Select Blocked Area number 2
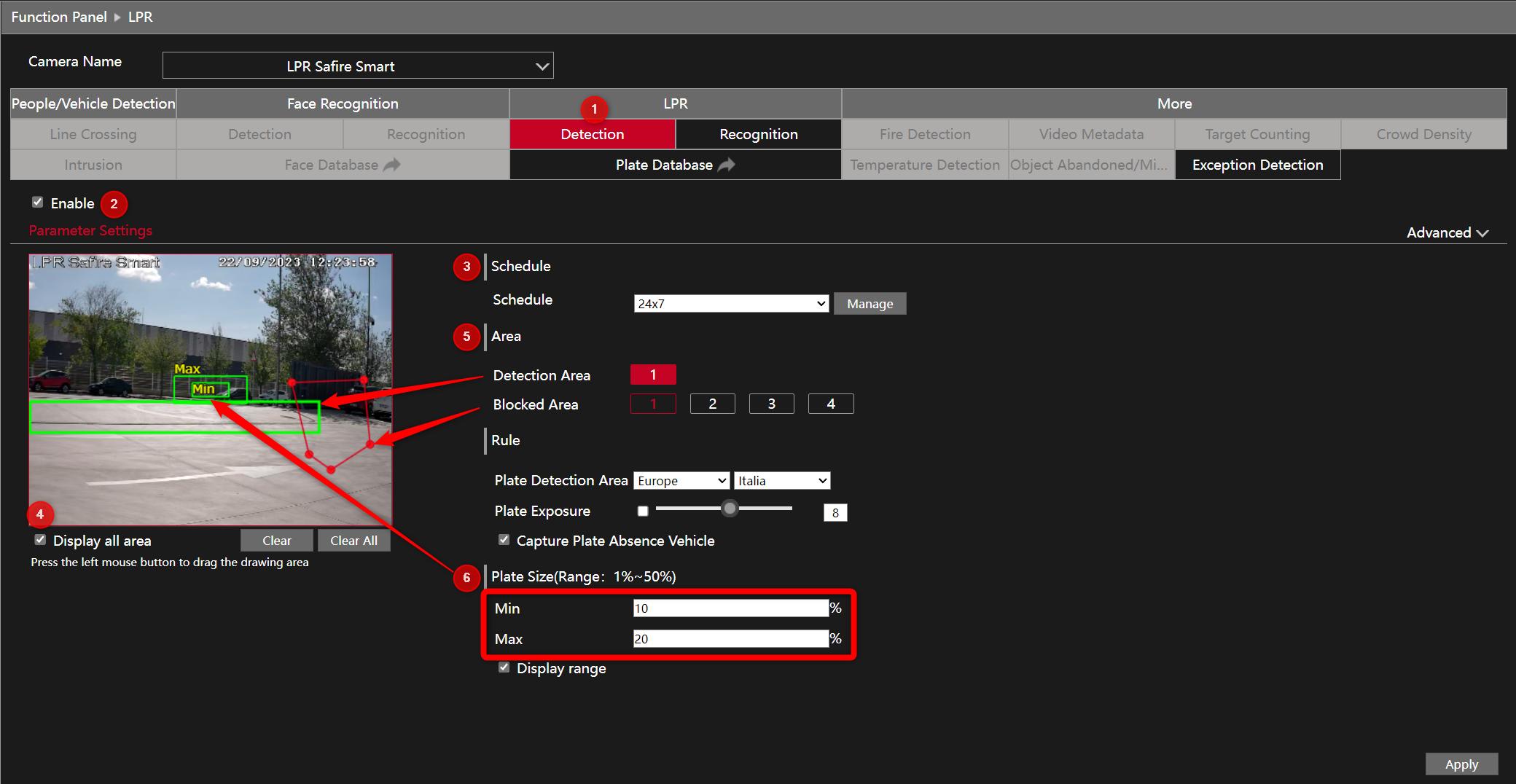The height and width of the screenshot is (784, 1516). point(712,404)
